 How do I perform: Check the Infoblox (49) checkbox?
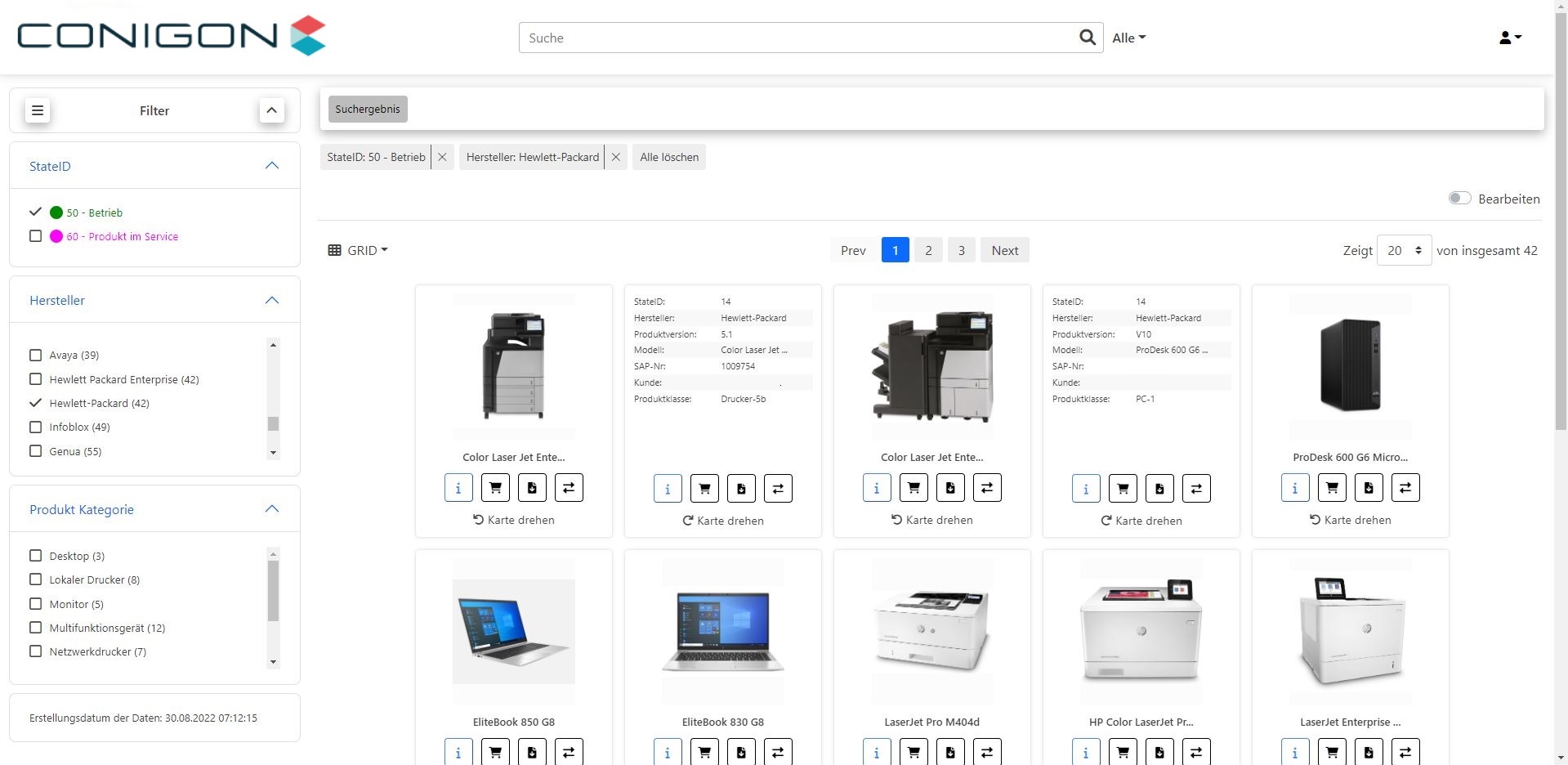35,427
